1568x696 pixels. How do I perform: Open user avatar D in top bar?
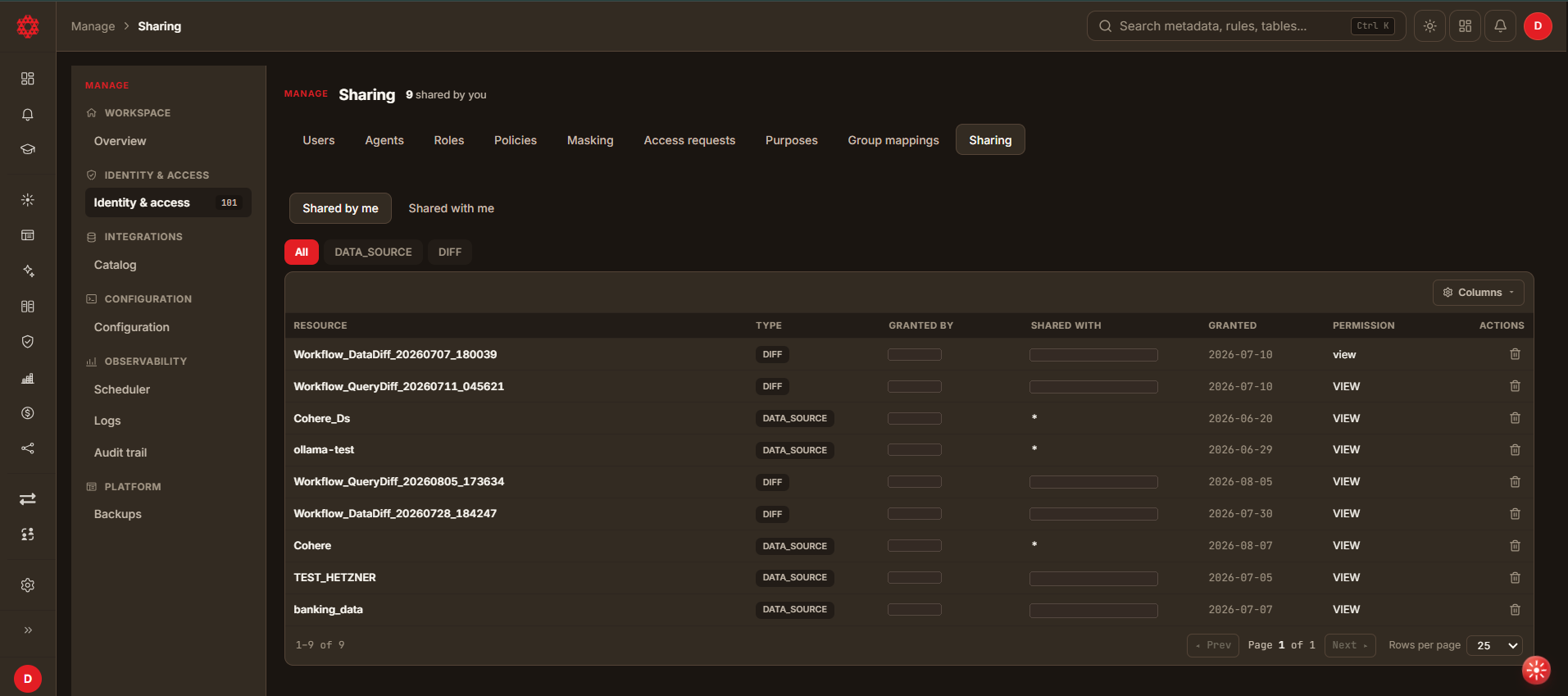(x=1538, y=26)
